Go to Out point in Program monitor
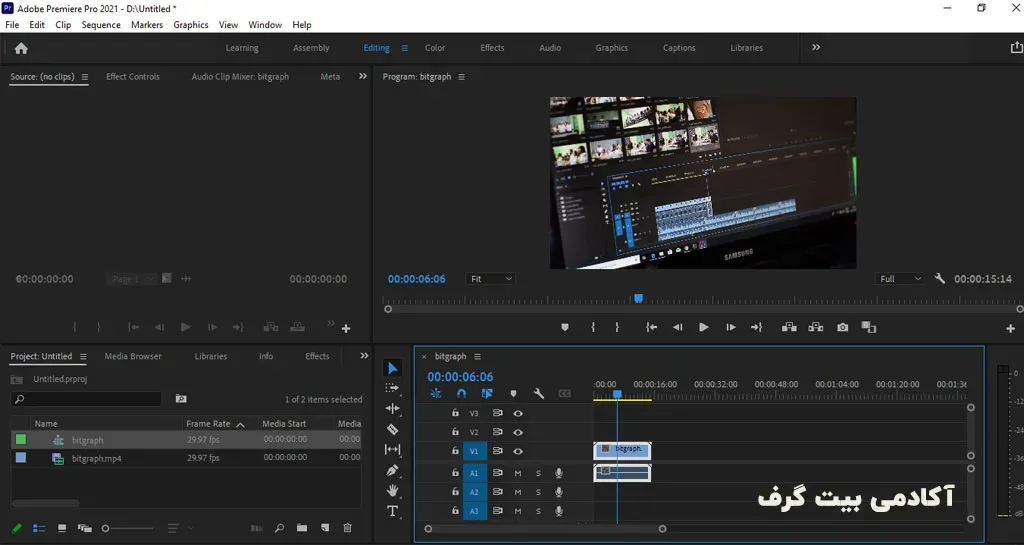The width and height of the screenshot is (1024, 545). [x=756, y=327]
